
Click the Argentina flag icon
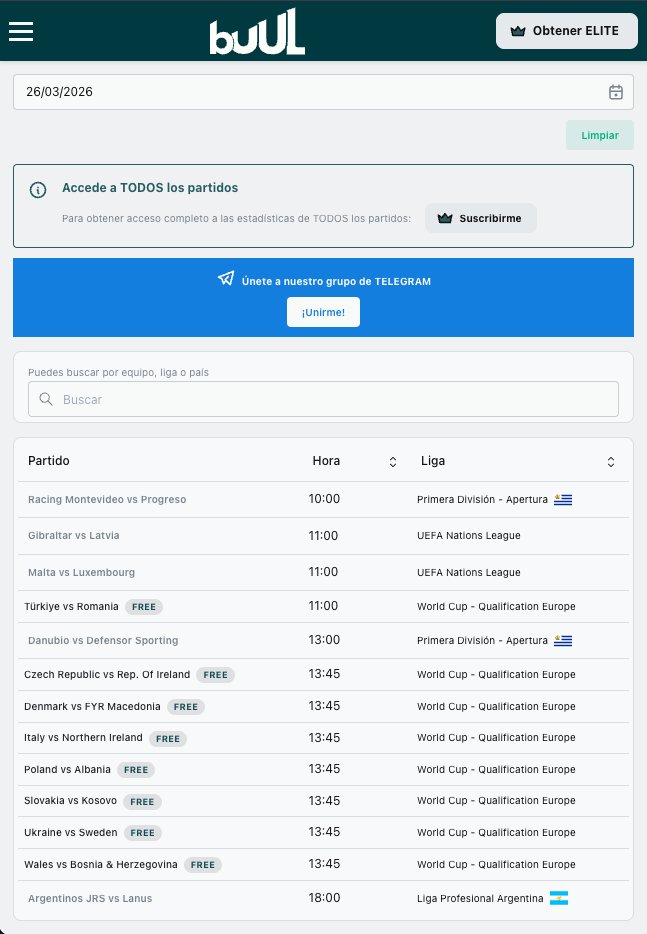559,898
